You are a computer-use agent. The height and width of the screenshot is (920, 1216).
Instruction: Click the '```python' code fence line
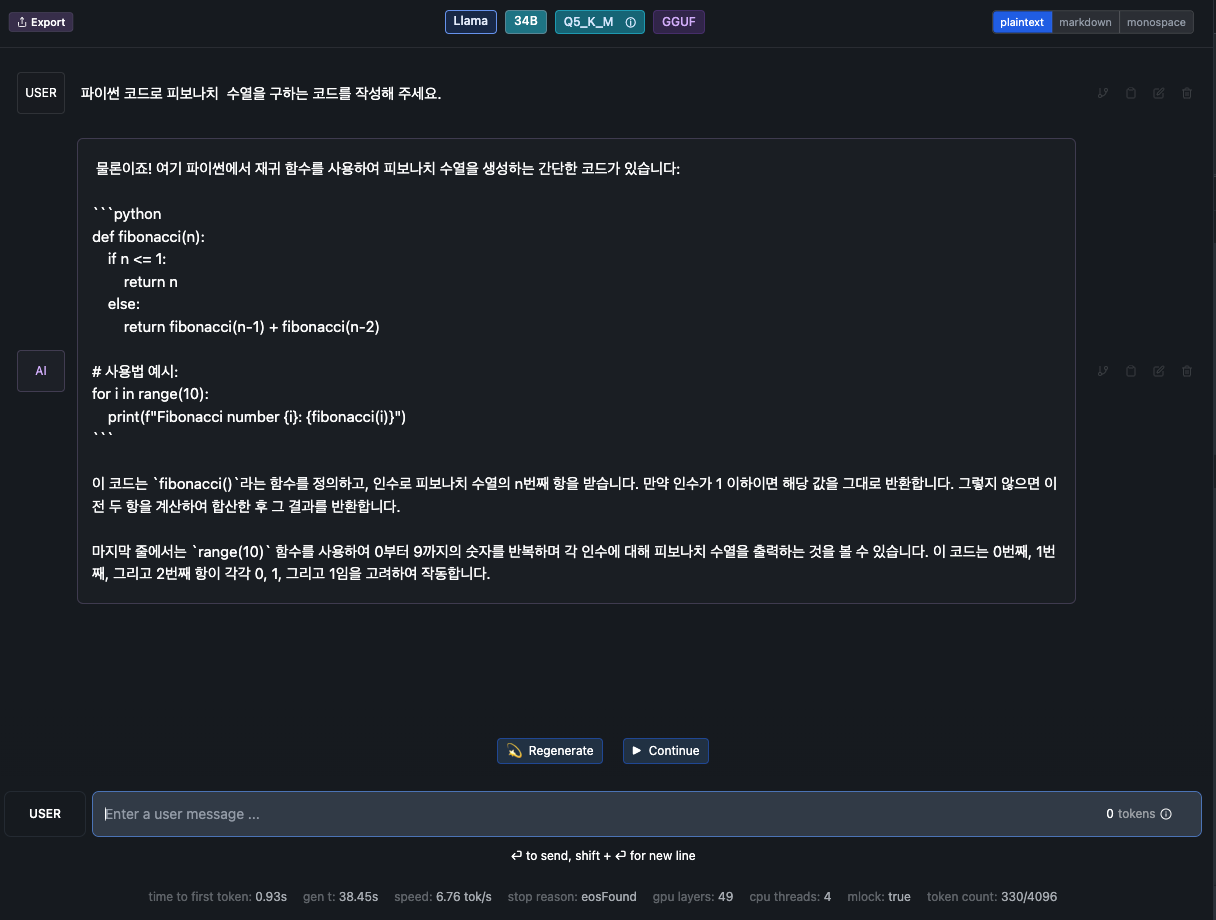(127, 214)
